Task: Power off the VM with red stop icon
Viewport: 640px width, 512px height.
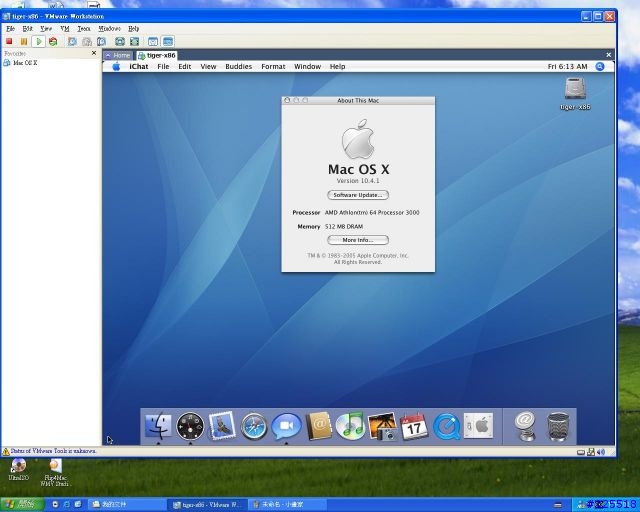Action: point(9,41)
